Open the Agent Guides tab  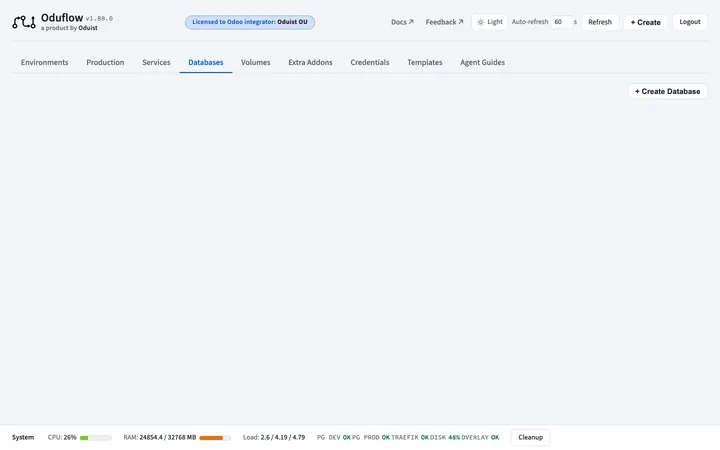(x=483, y=62)
